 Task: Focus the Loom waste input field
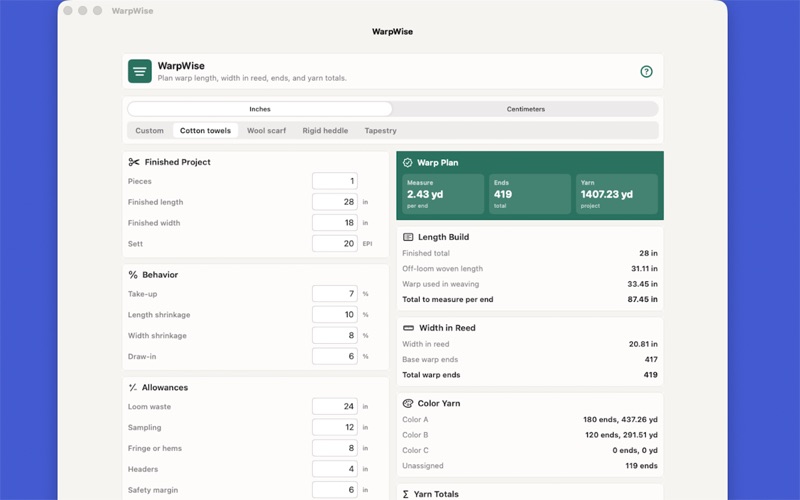[335, 407]
